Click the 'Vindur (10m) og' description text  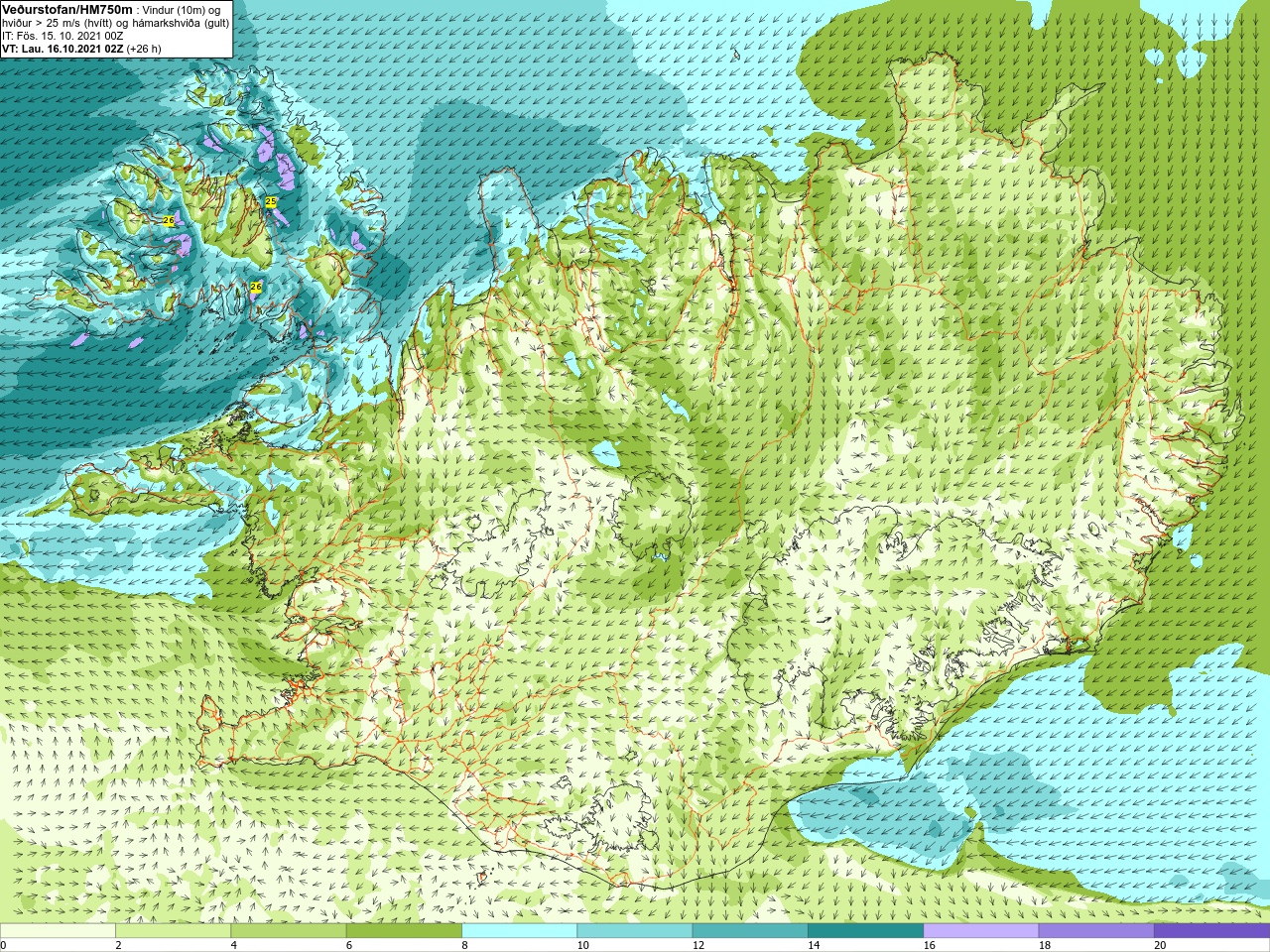click(x=183, y=10)
